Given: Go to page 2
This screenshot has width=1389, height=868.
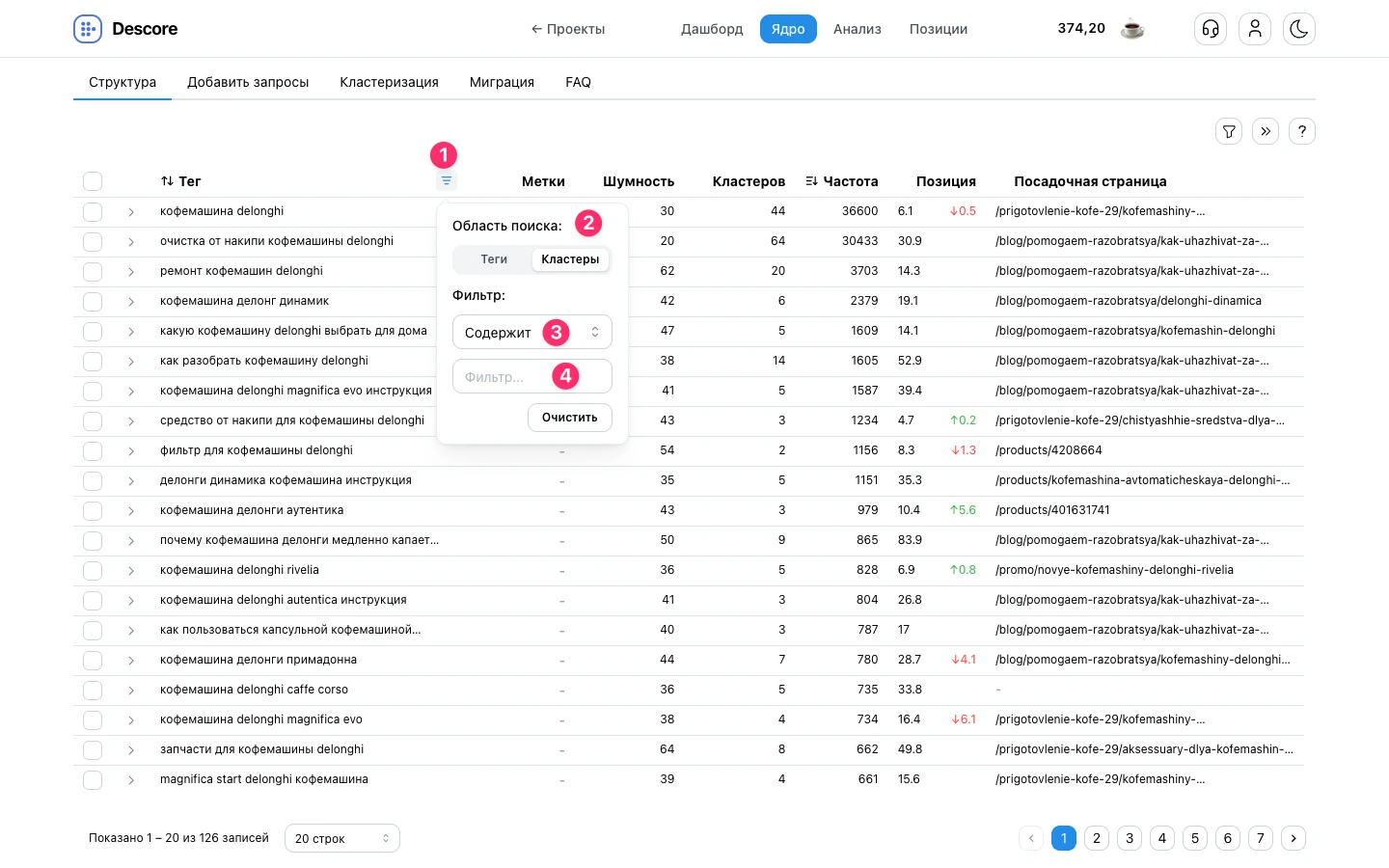Looking at the screenshot, I should pos(1097,838).
